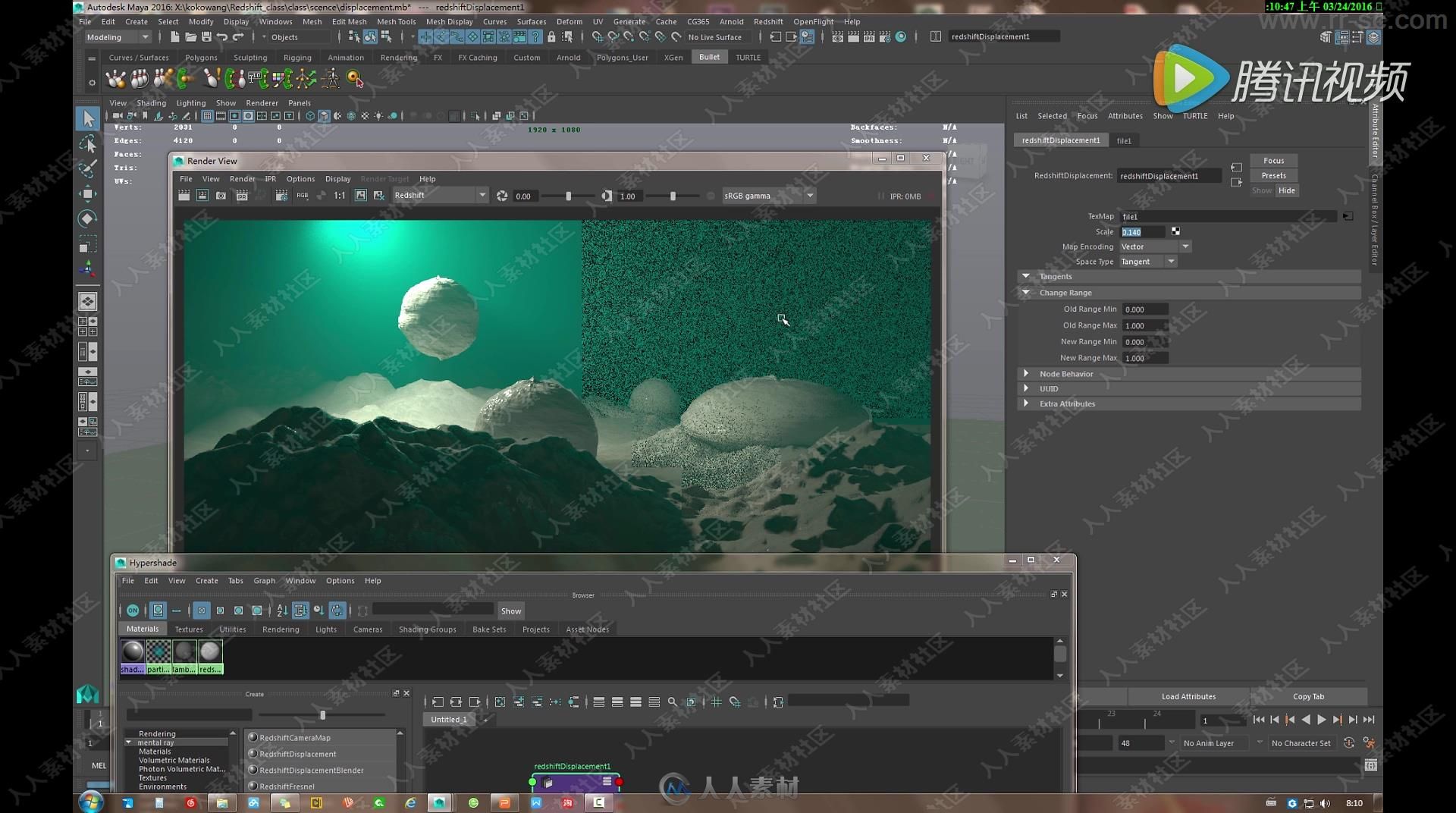Click the Show button in Hypershade browser
This screenshot has width=1456, height=813.
coord(510,611)
